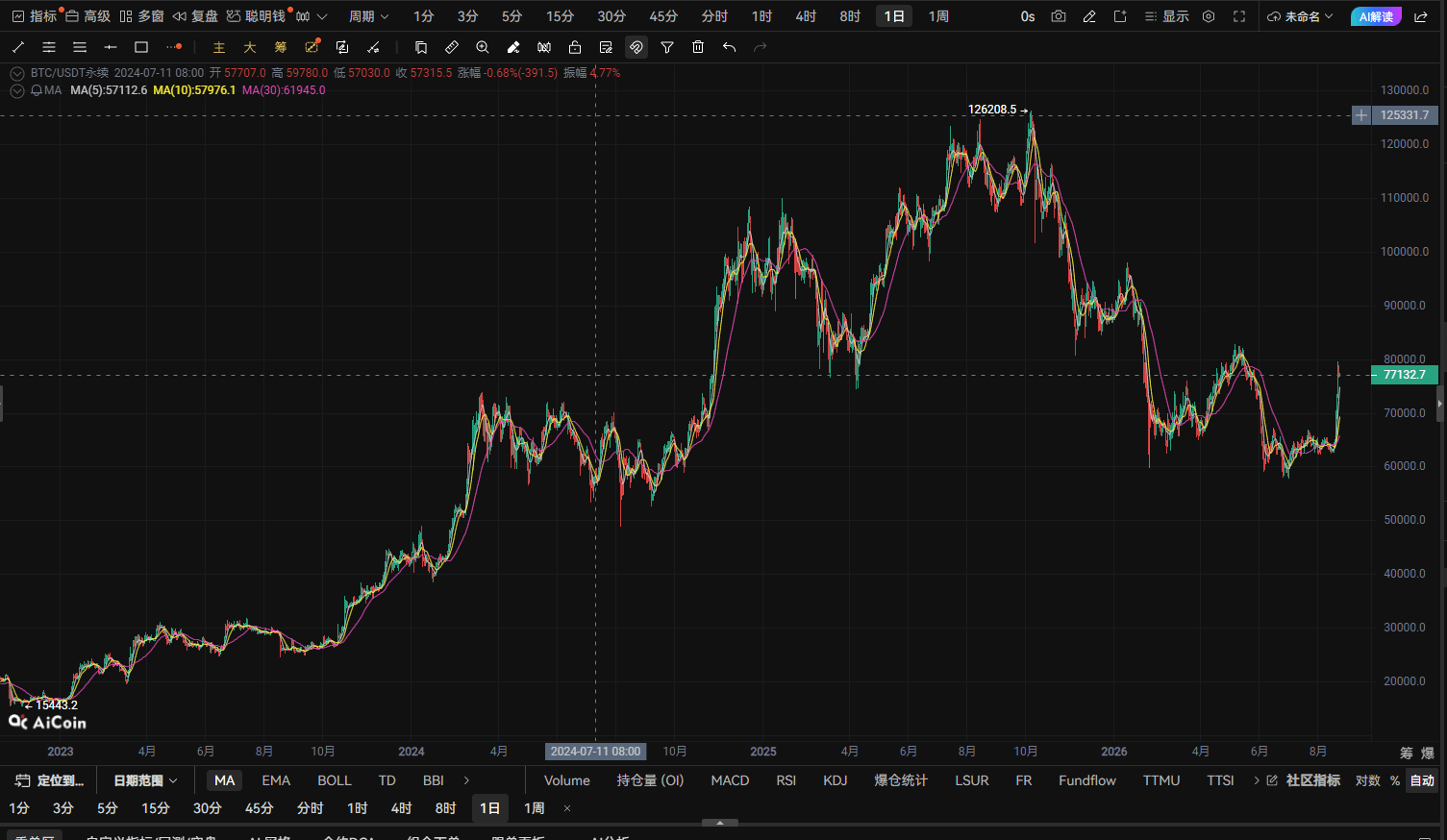This screenshot has width=1447, height=840.
Task: Click the MA alert bell icon
Action: point(37,90)
